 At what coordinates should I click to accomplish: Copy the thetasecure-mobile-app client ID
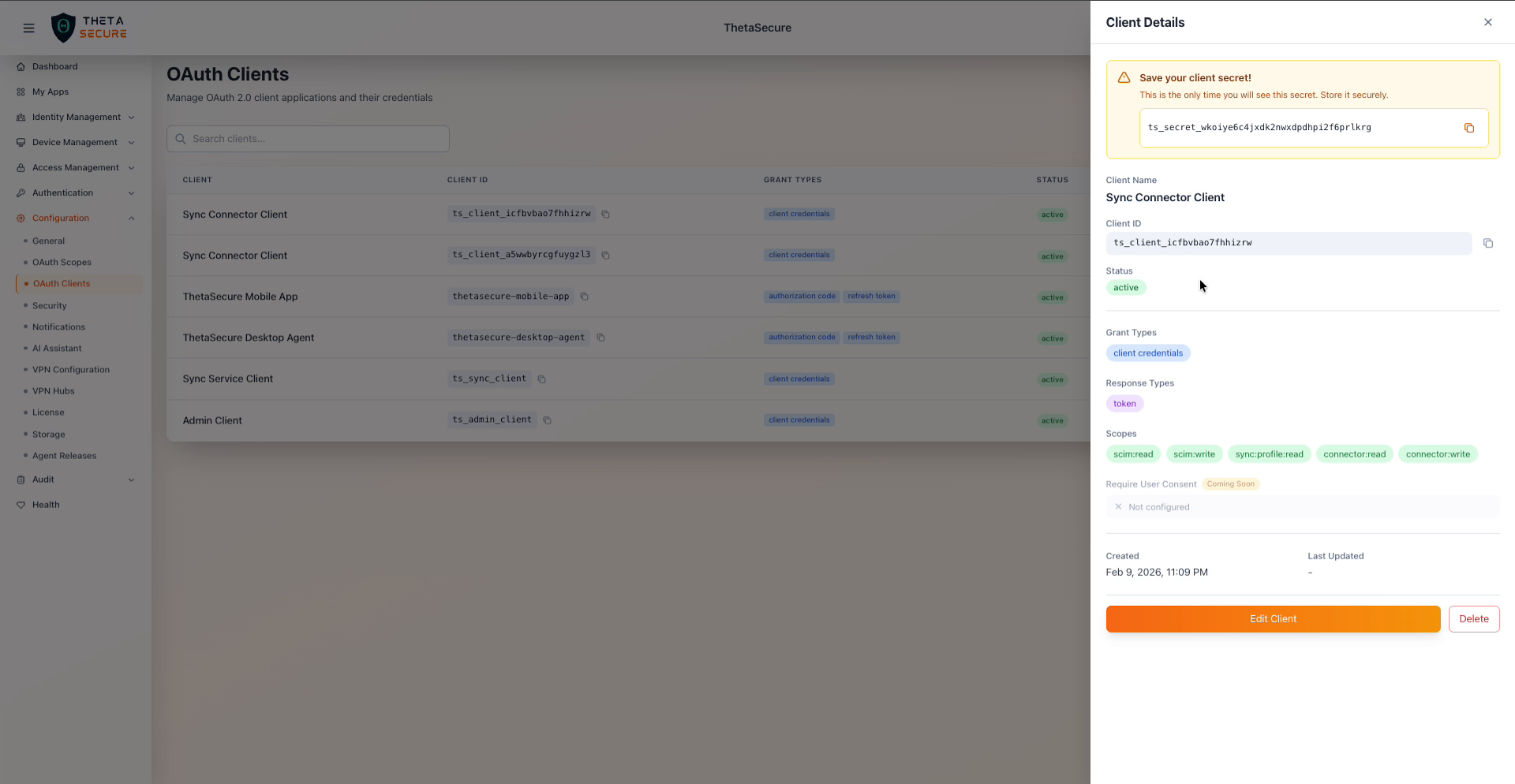tap(584, 297)
